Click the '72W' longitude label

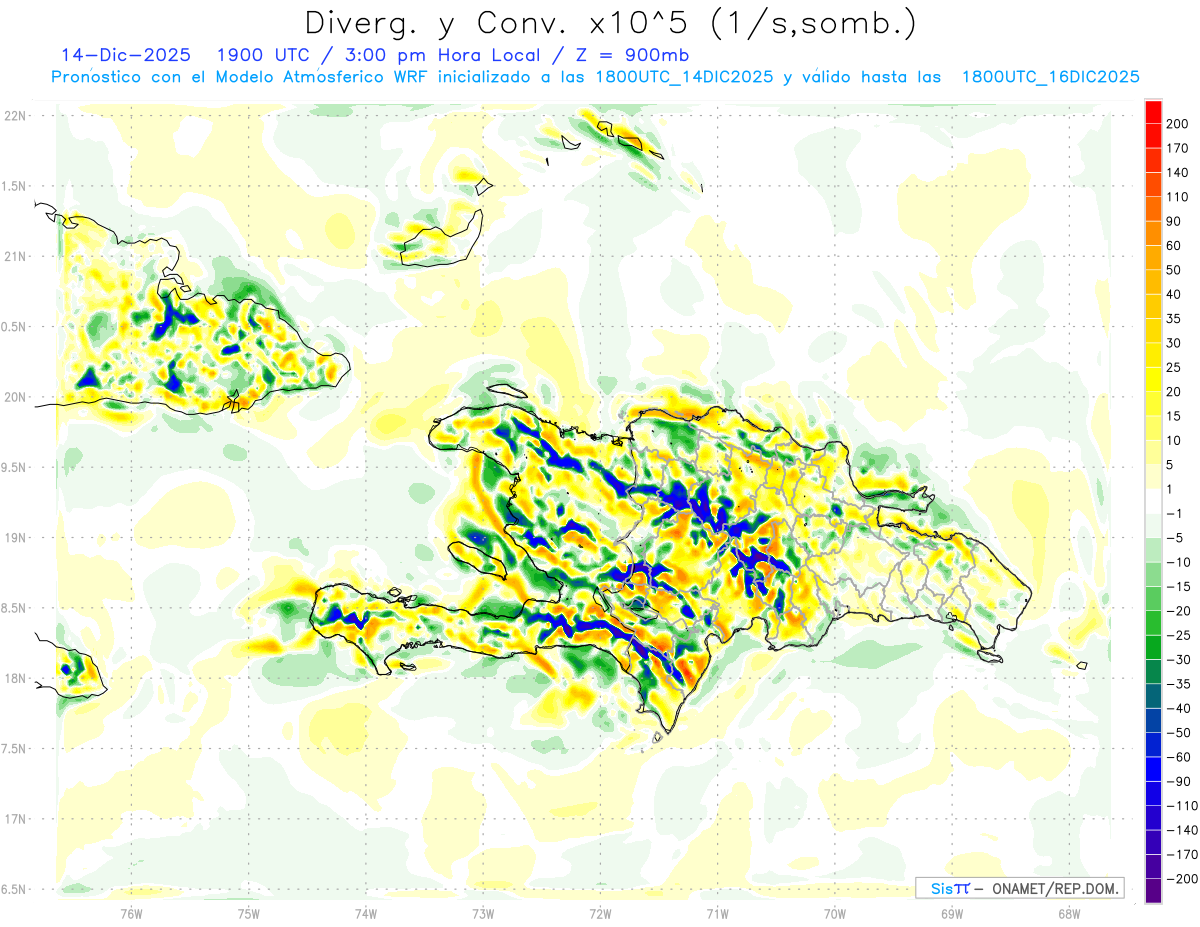coord(600,913)
